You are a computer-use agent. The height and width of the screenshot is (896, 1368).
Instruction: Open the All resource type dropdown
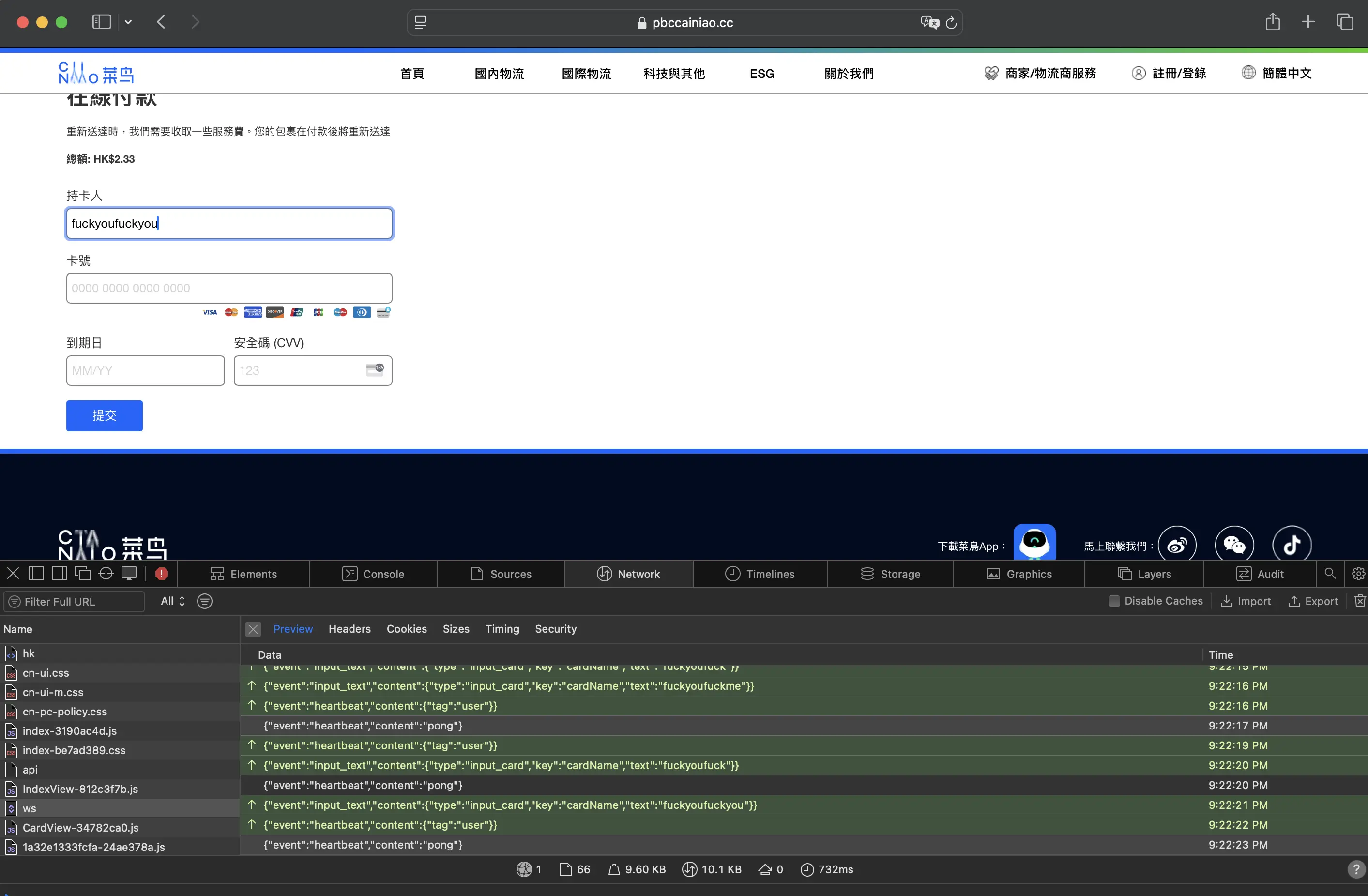172,601
